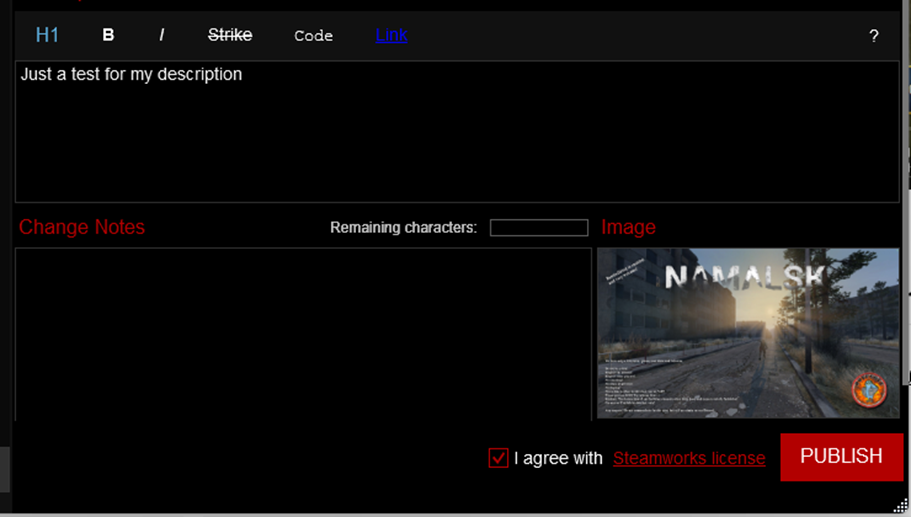Screen dimensions: 911x517
Task: Click the 'Remaining characters:' label
Action: coord(404,228)
